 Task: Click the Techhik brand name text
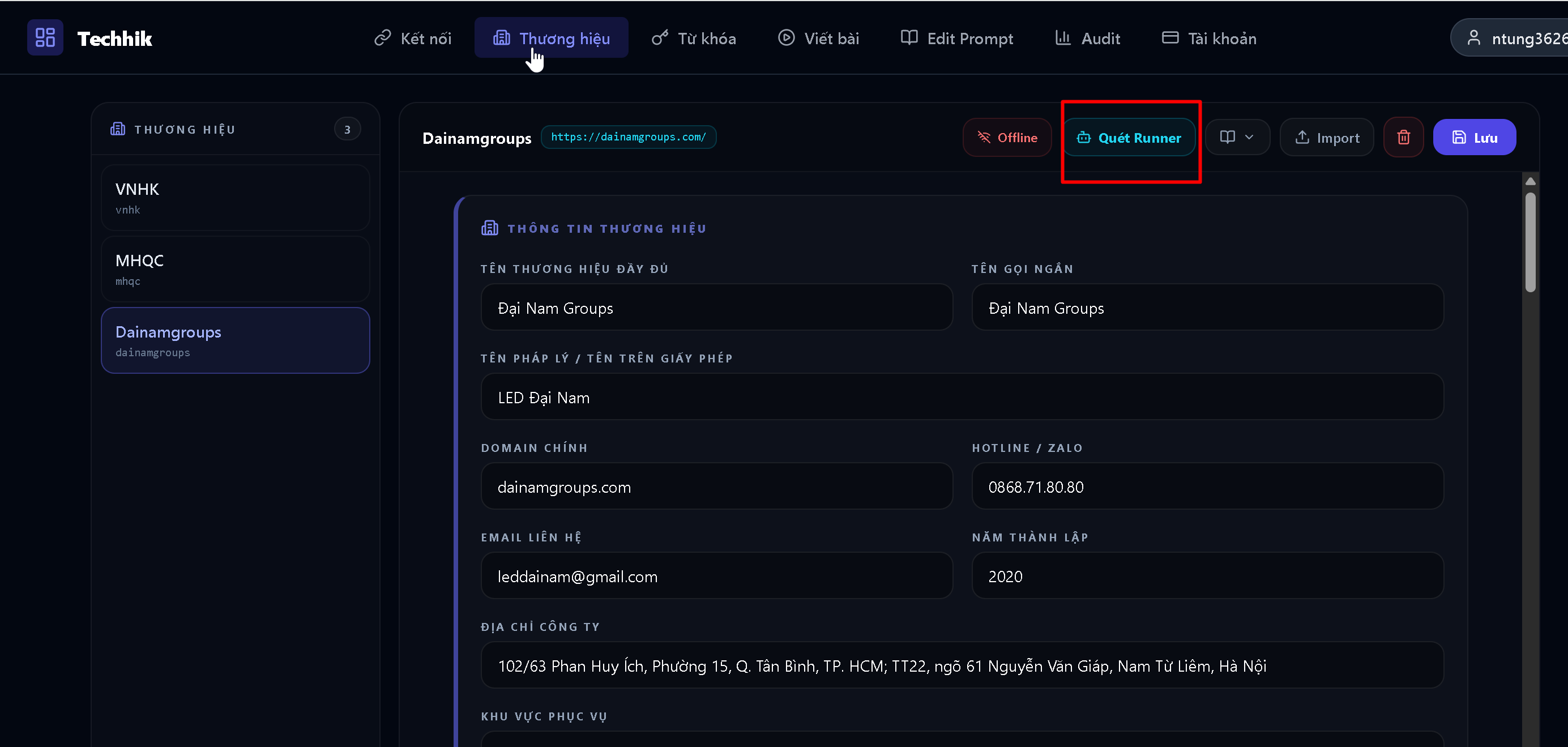click(114, 39)
